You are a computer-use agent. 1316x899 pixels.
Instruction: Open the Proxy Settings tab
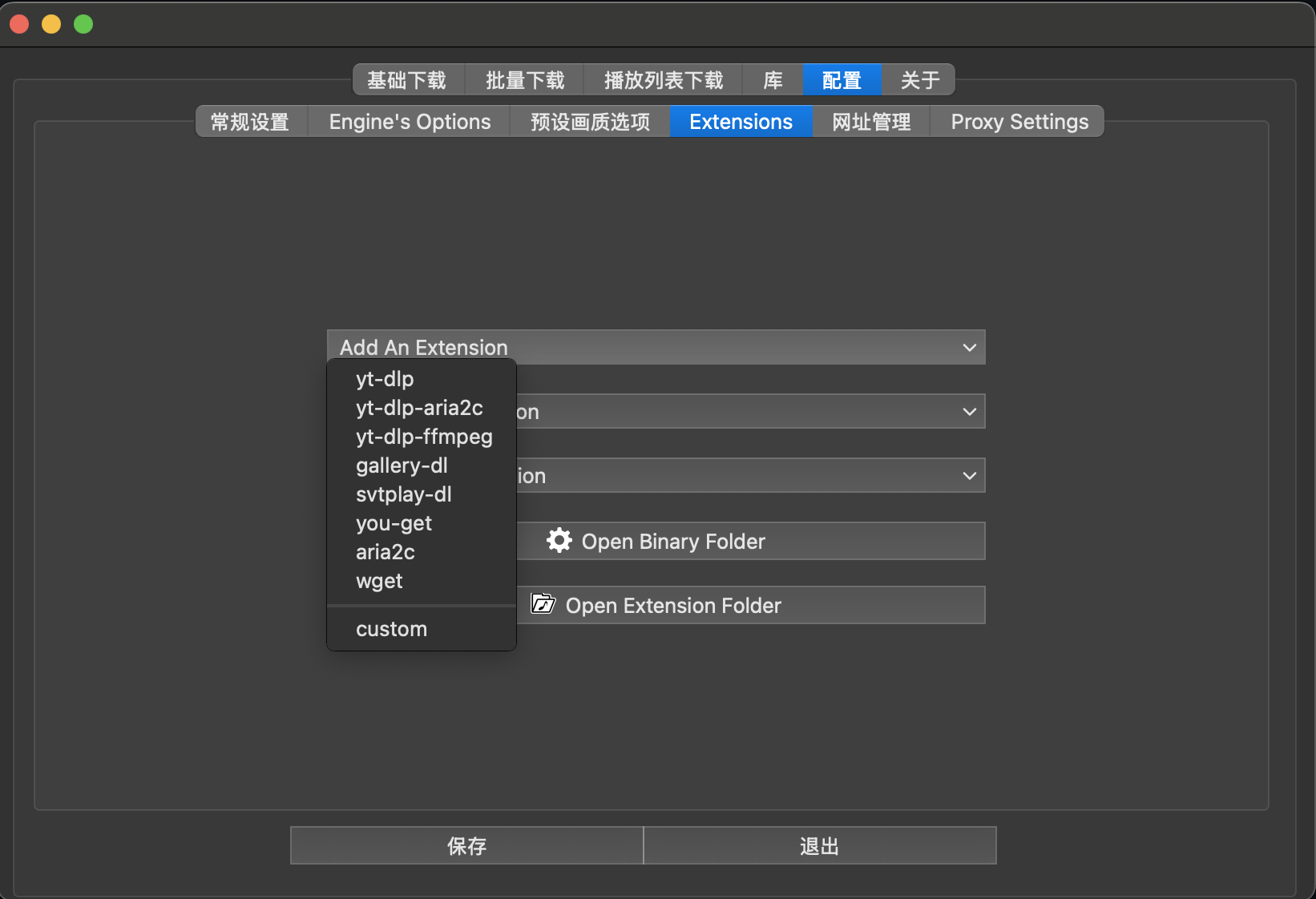(1019, 122)
